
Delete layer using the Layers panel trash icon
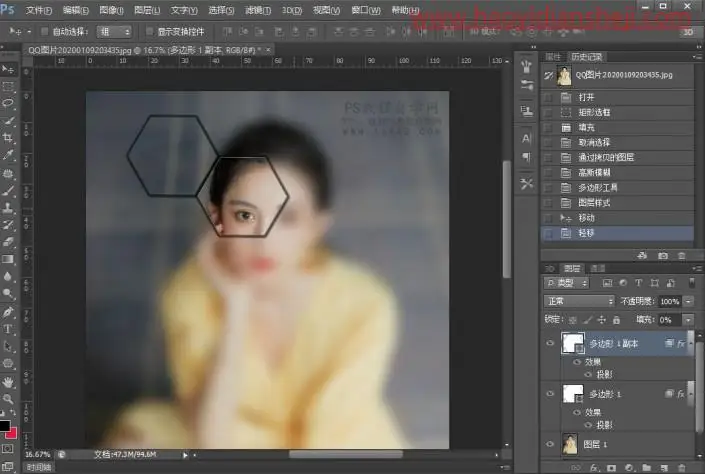pos(682,468)
